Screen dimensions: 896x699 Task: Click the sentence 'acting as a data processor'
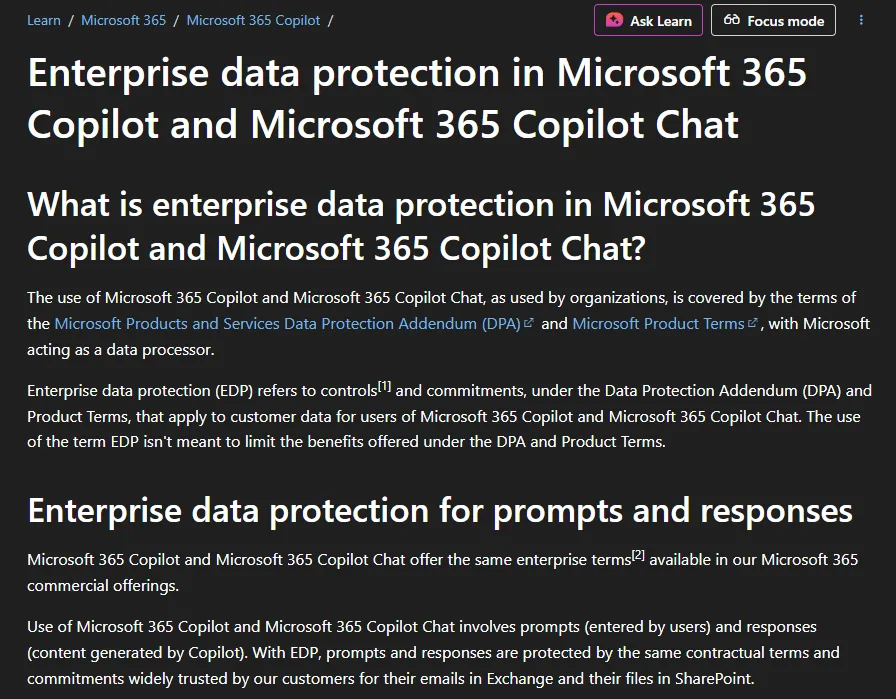[x=121, y=350]
